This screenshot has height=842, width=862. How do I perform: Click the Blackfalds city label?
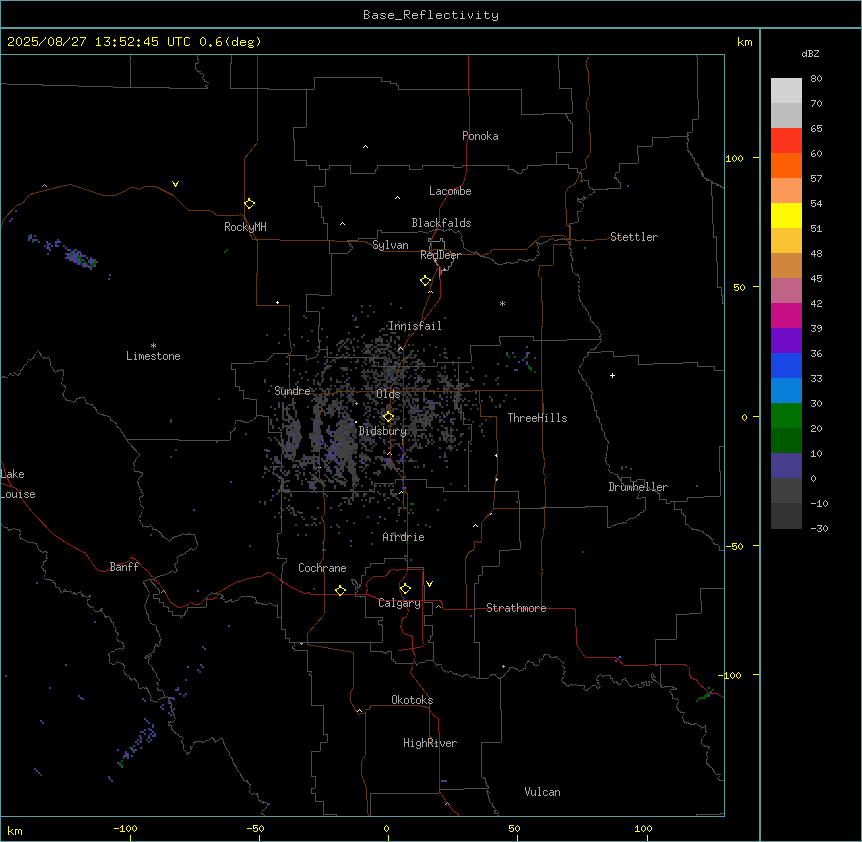click(441, 223)
